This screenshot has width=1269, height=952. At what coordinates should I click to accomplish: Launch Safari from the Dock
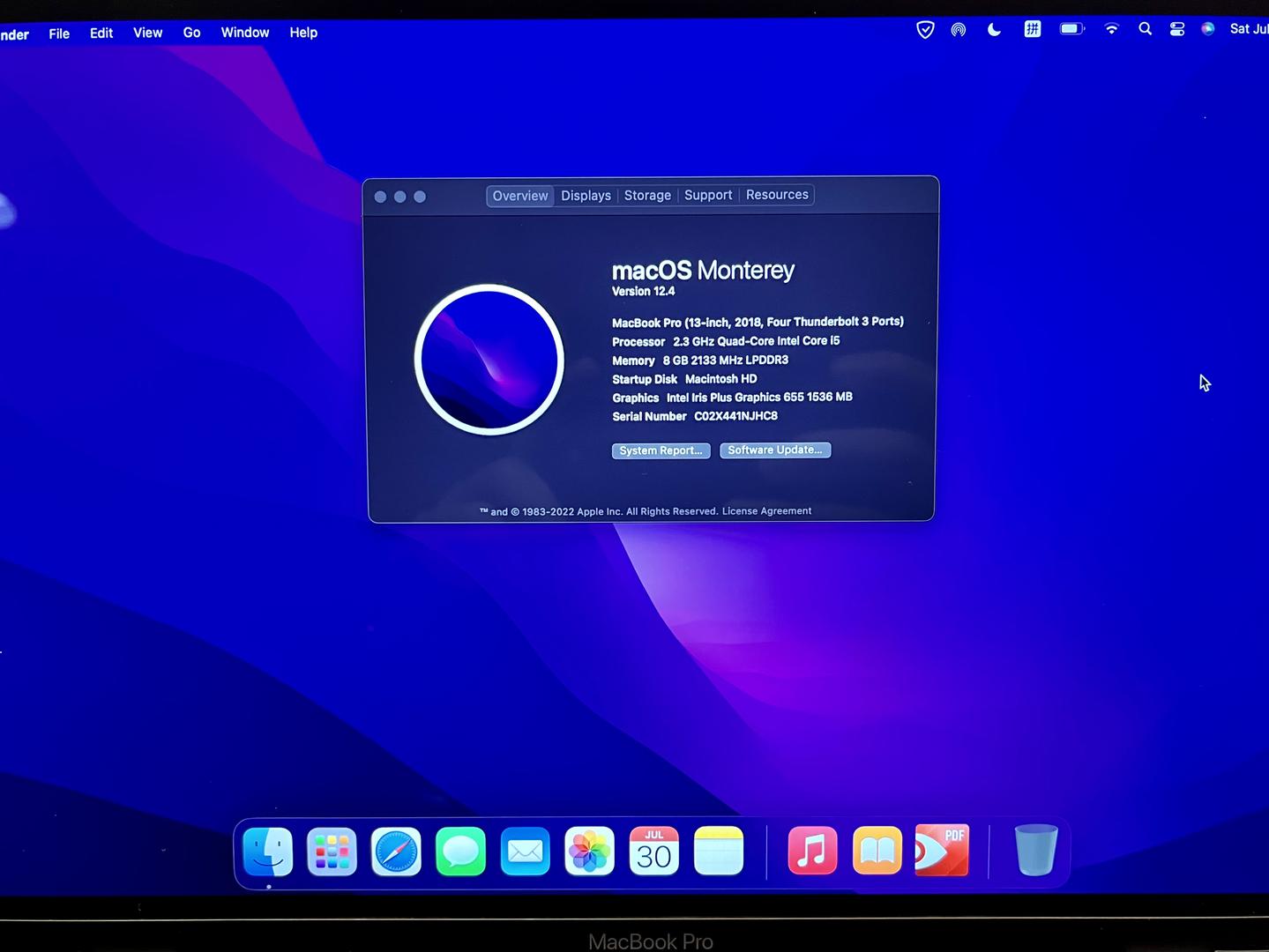(396, 852)
